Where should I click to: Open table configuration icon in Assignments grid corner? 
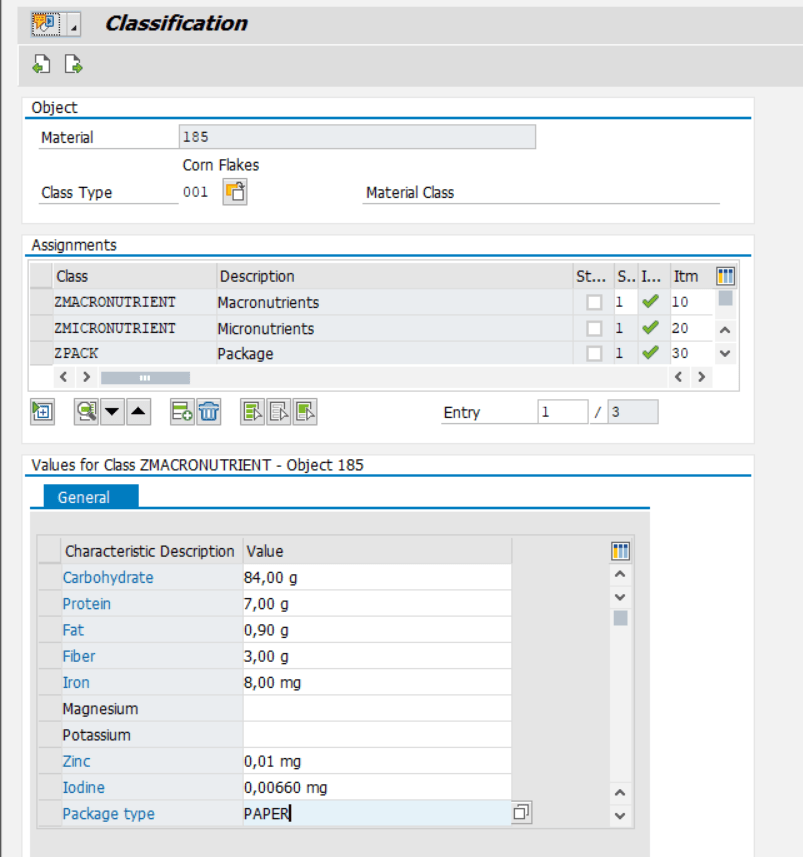coord(724,276)
